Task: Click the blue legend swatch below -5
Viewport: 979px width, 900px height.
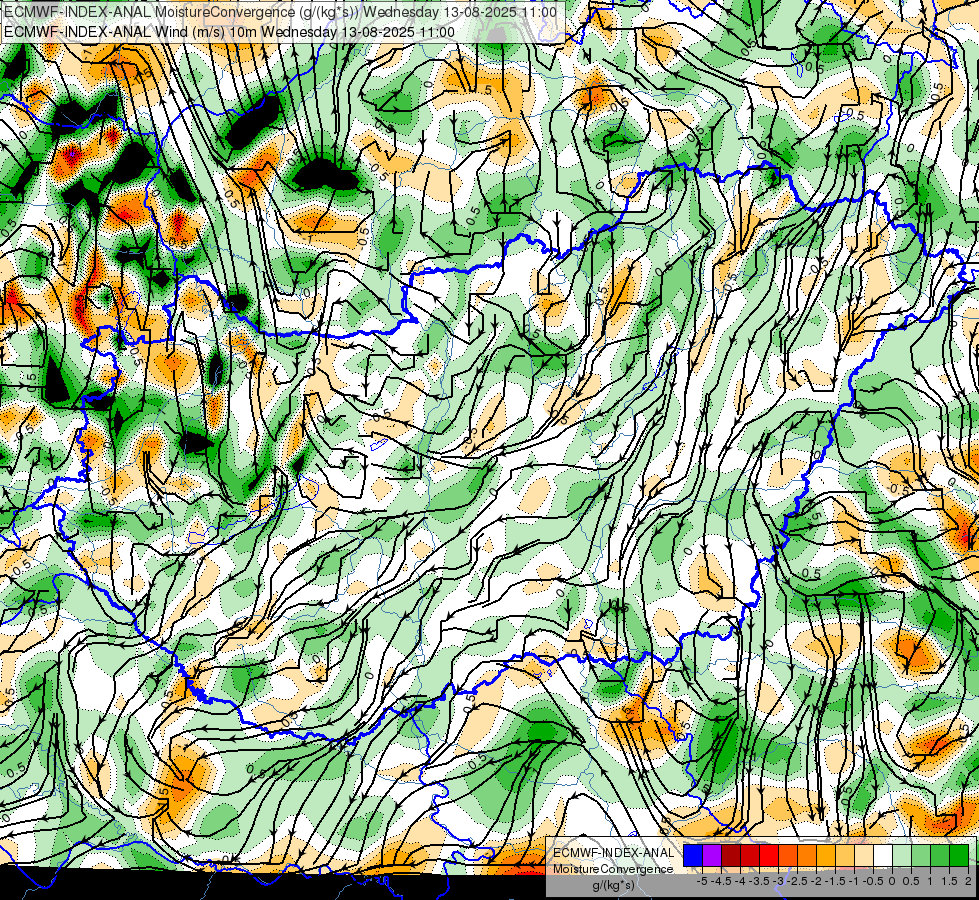Action: point(693,855)
